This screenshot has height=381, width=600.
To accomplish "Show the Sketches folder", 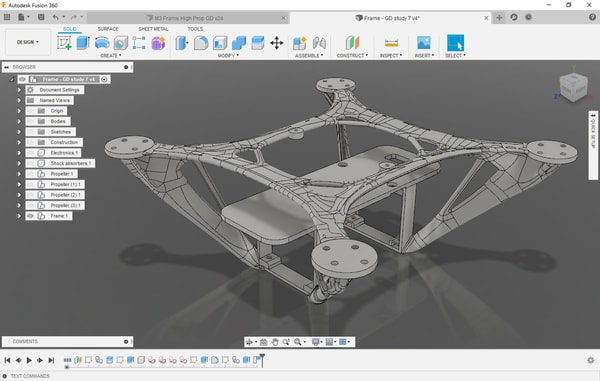I will (31, 132).
